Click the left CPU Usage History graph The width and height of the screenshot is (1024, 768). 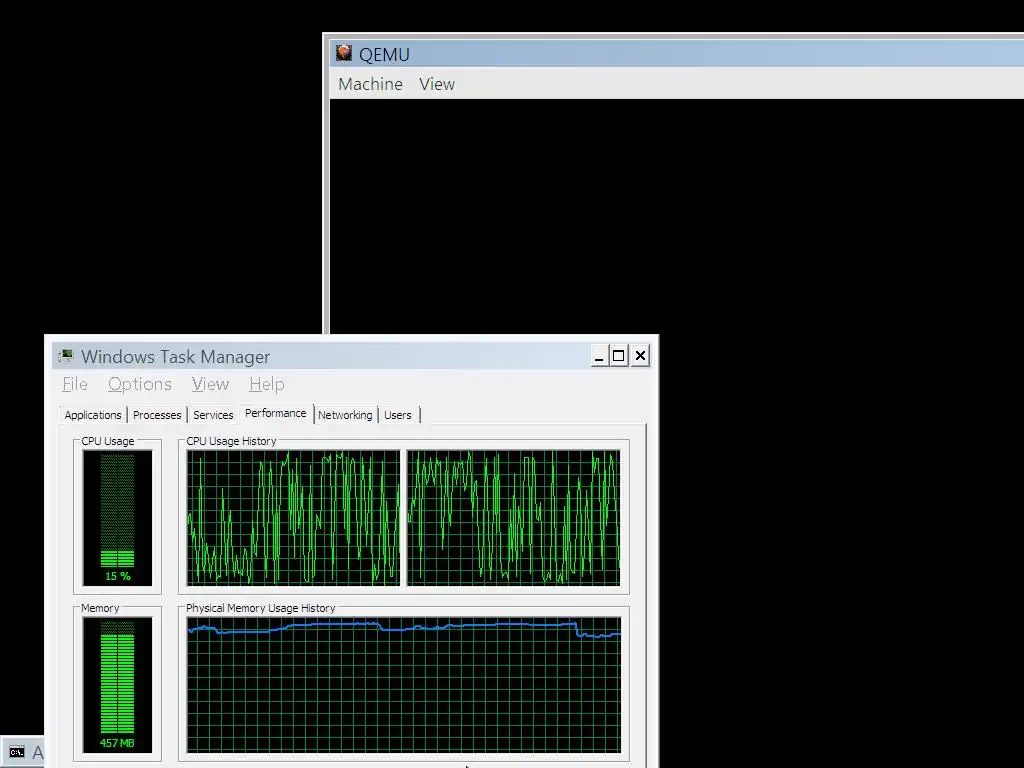tap(293, 518)
